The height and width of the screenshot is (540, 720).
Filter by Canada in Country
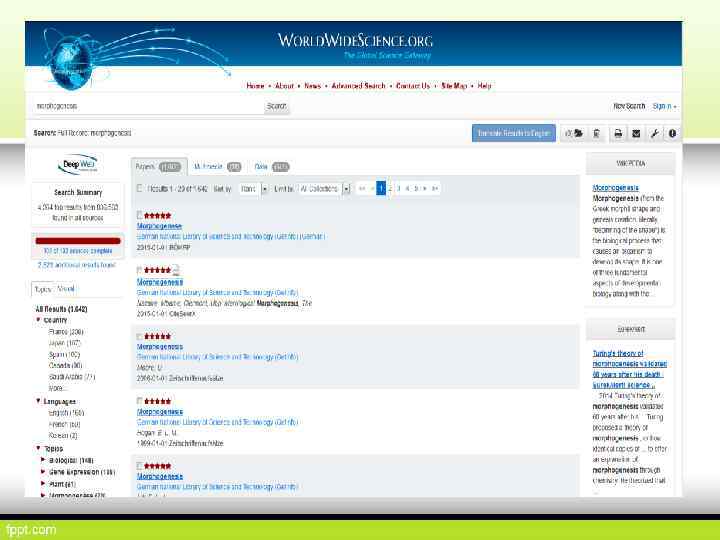pyautogui.click(x=65, y=366)
